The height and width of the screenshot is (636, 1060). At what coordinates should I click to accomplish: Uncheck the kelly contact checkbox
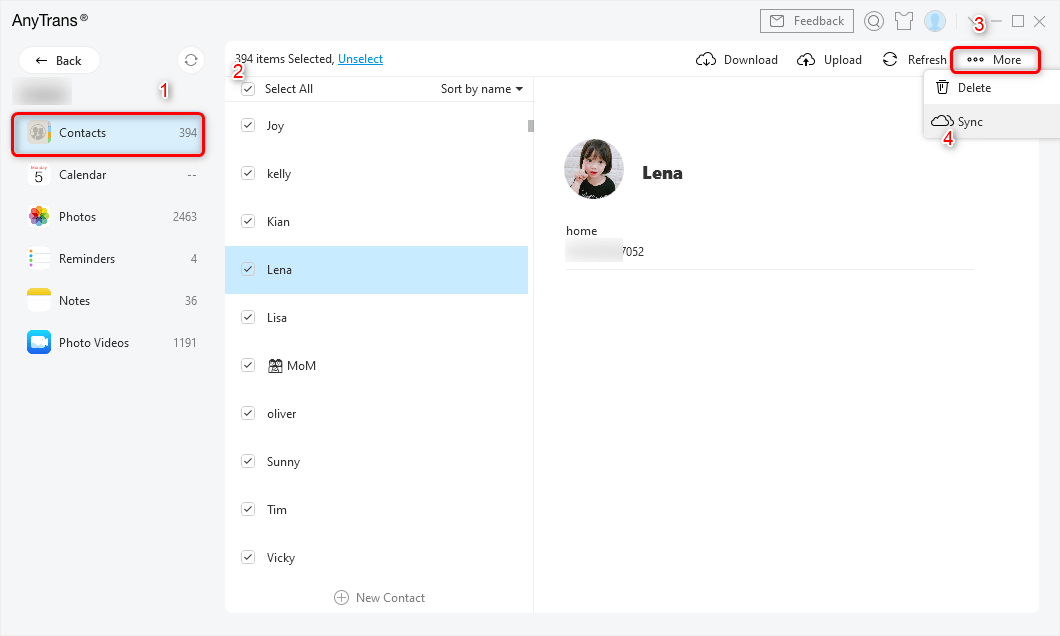[x=248, y=173]
